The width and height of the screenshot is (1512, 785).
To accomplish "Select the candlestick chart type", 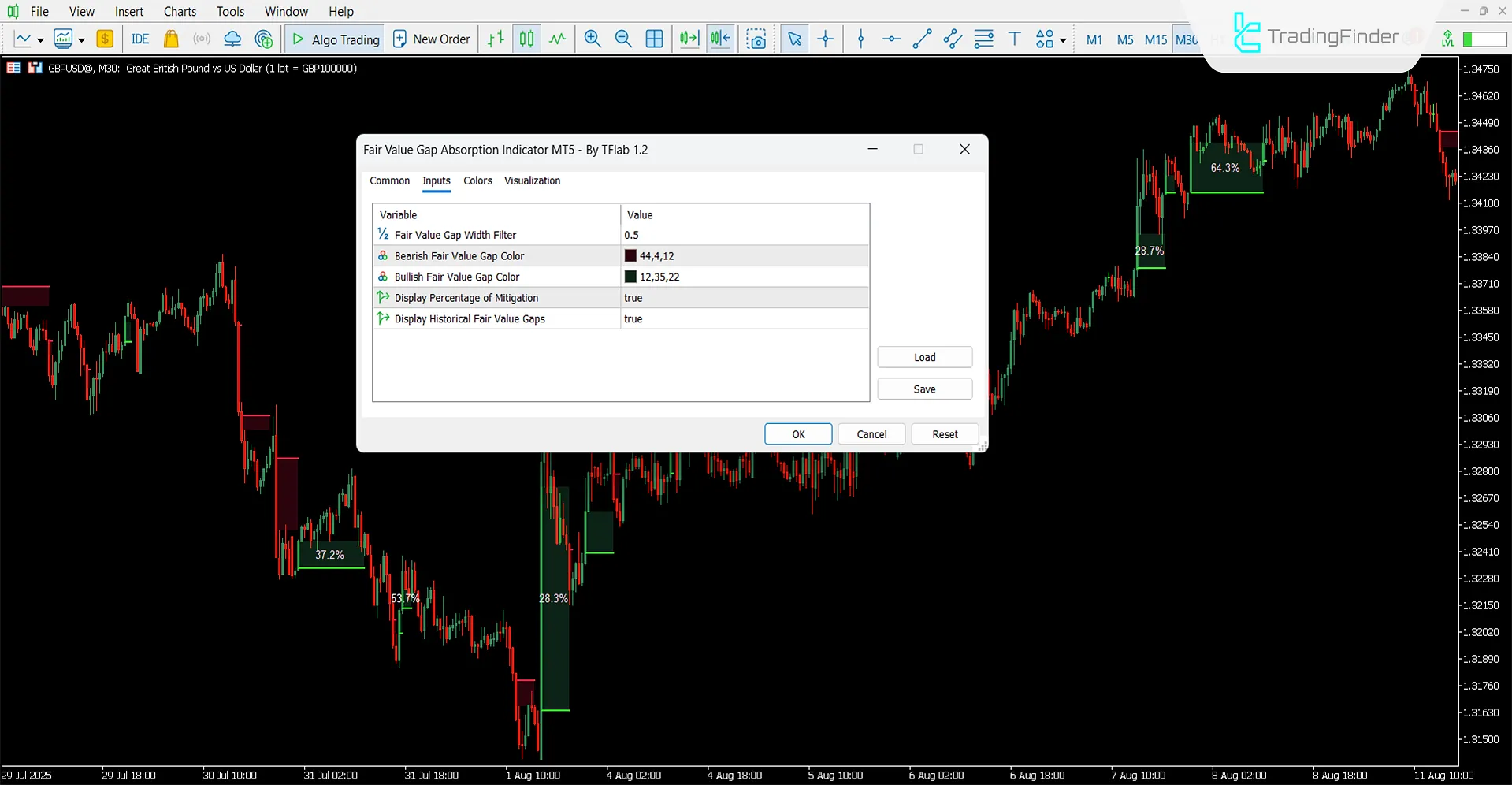I will pyautogui.click(x=526, y=38).
